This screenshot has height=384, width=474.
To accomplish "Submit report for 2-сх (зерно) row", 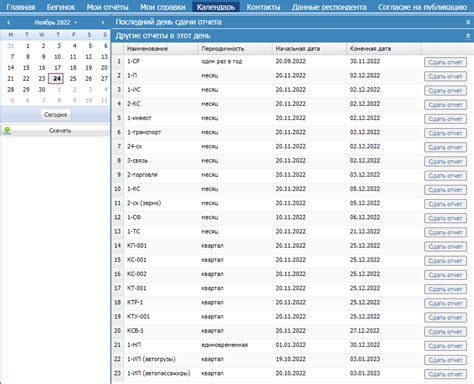I will 445,204.
